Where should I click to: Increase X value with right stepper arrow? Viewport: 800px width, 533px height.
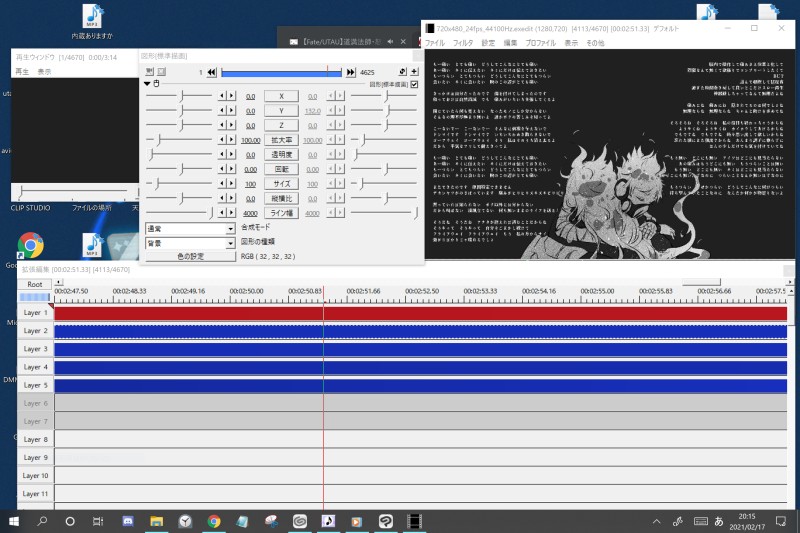click(x=232, y=96)
